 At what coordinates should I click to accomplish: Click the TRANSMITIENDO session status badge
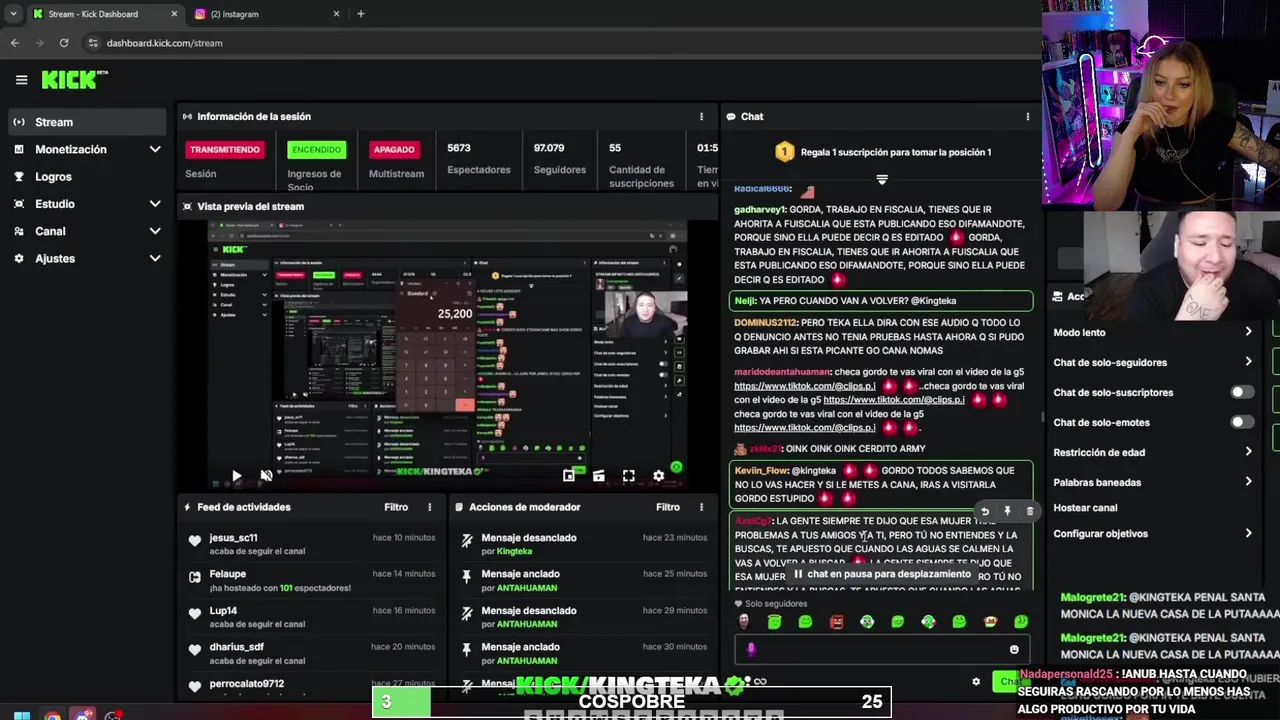click(224, 150)
